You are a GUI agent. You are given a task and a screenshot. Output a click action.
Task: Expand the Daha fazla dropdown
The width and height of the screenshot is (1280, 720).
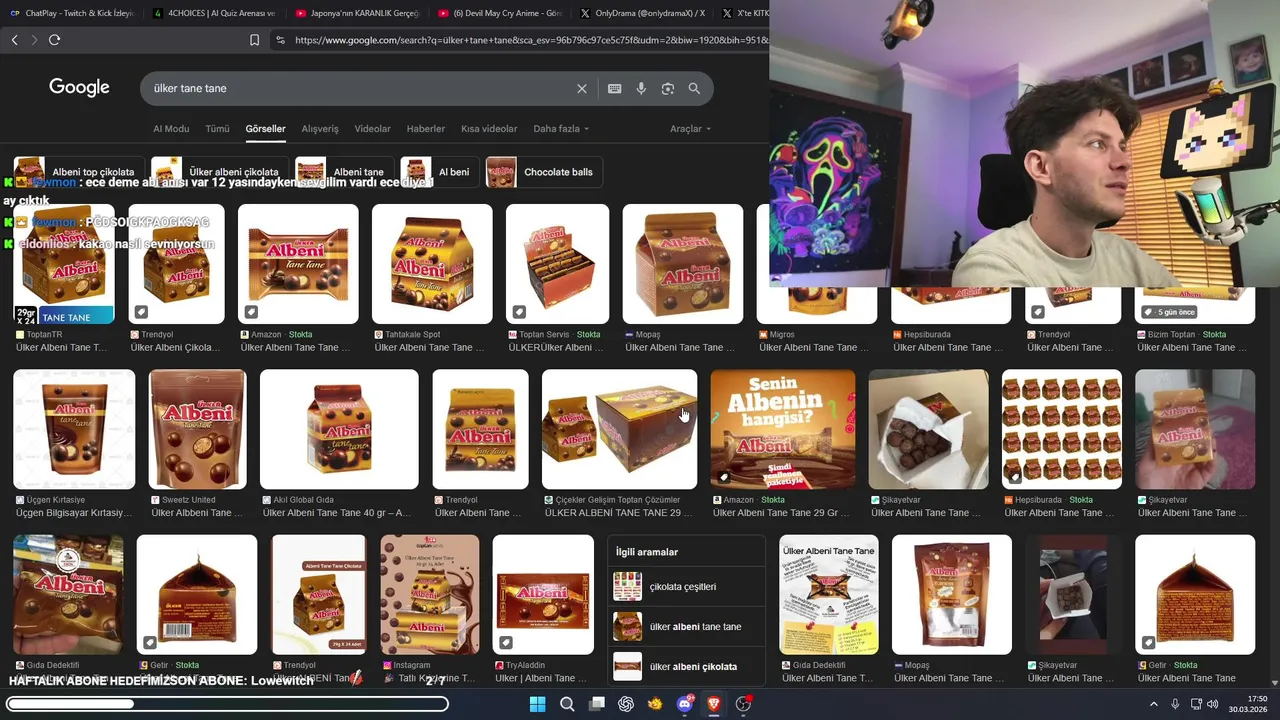pos(561,129)
